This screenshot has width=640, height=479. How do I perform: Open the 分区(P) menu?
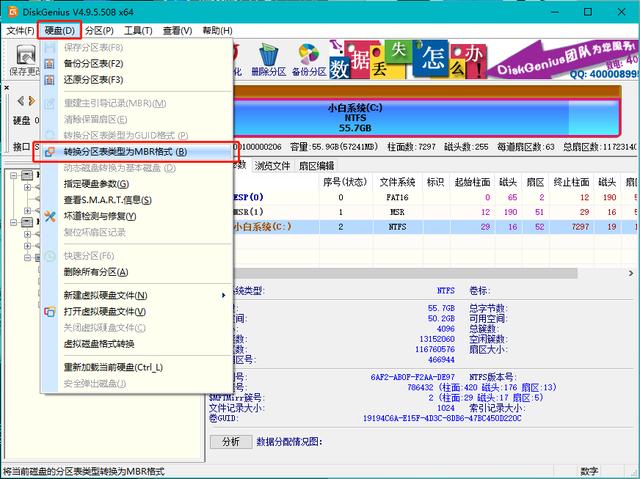99,31
